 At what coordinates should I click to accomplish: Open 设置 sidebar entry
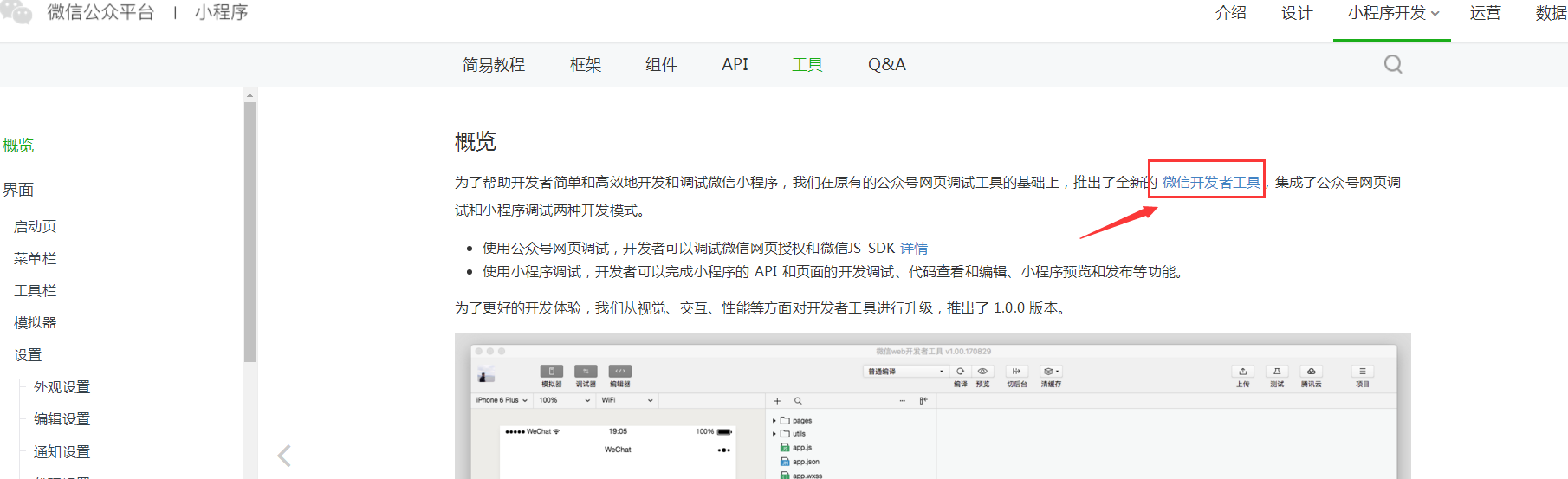tap(28, 355)
